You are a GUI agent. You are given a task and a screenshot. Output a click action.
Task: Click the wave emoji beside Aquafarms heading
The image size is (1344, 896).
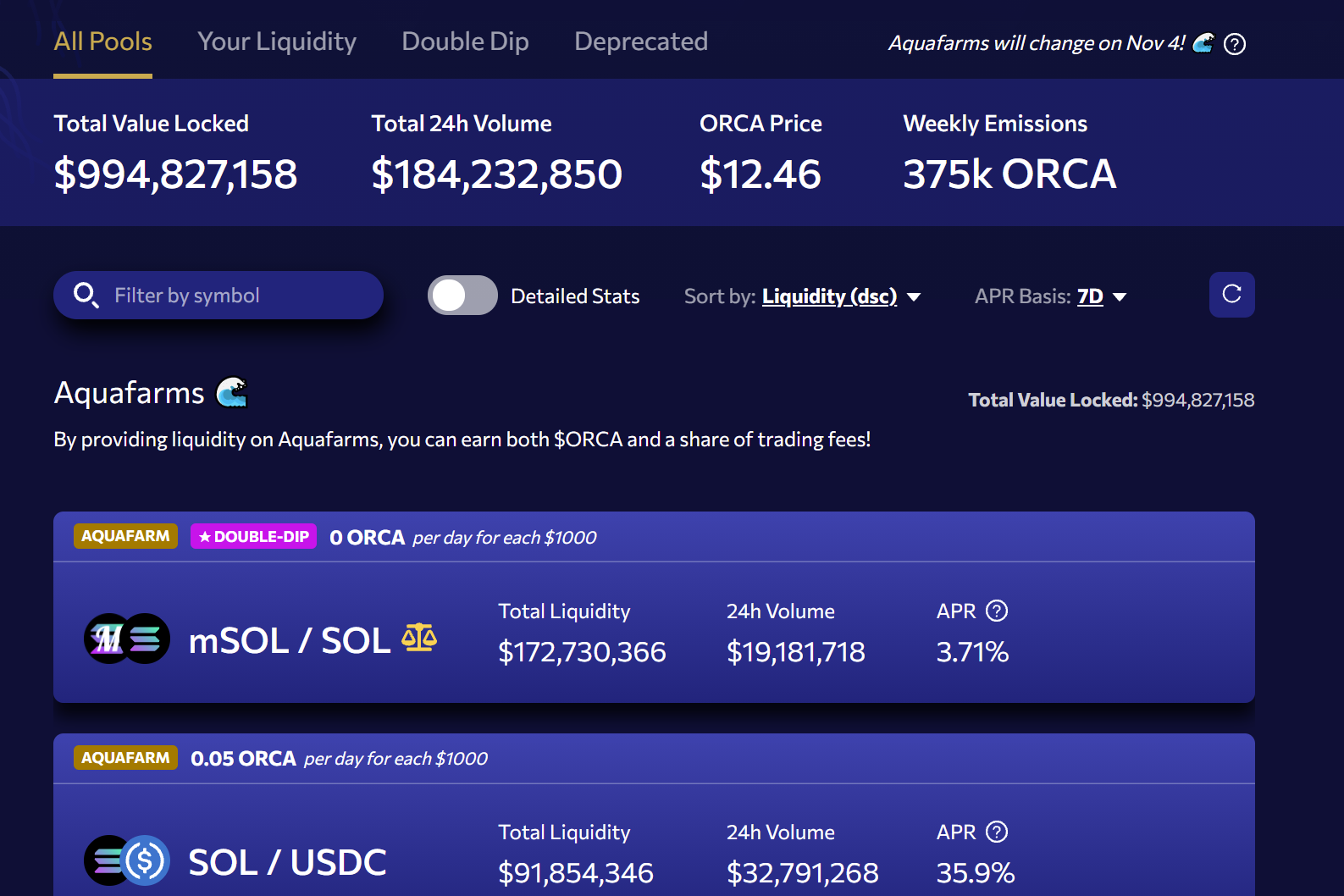click(231, 392)
